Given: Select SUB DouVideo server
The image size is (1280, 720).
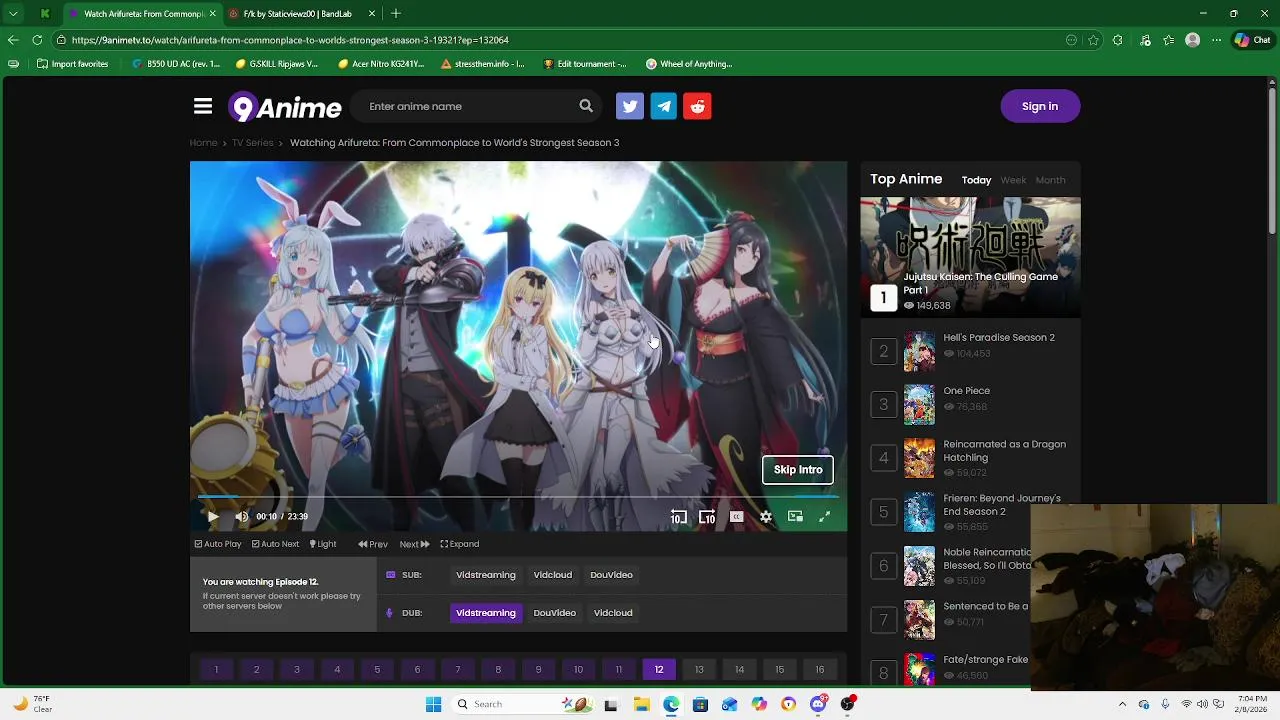Looking at the screenshot, I should coord(611,575).
